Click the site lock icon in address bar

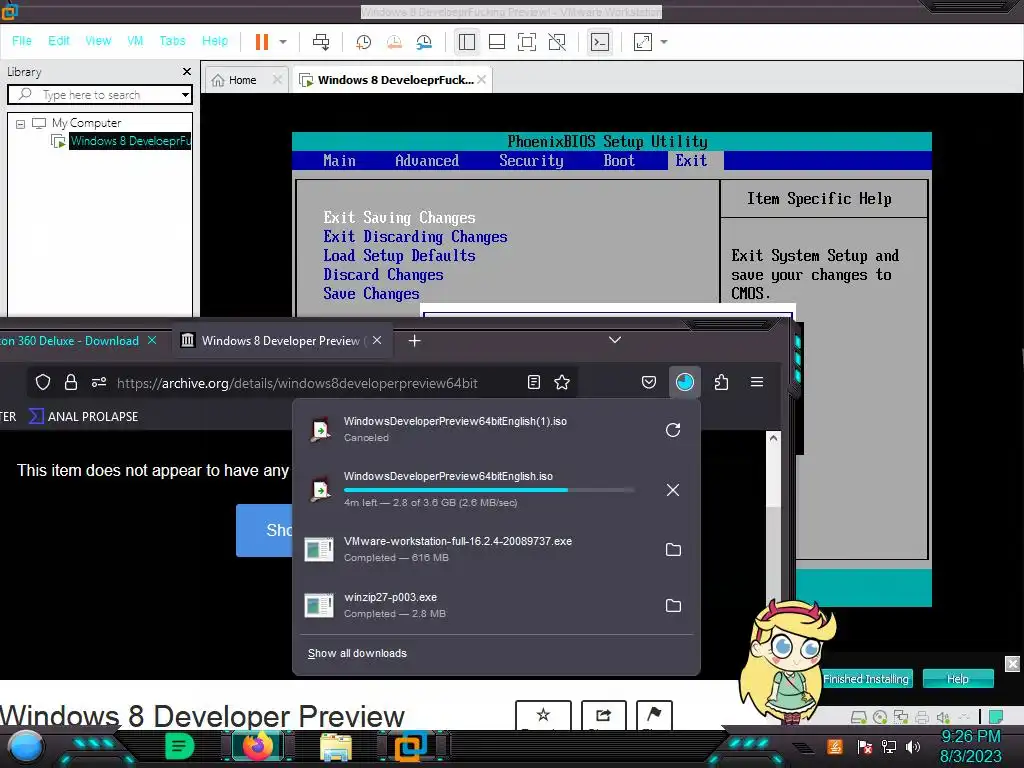coord(71,383)
